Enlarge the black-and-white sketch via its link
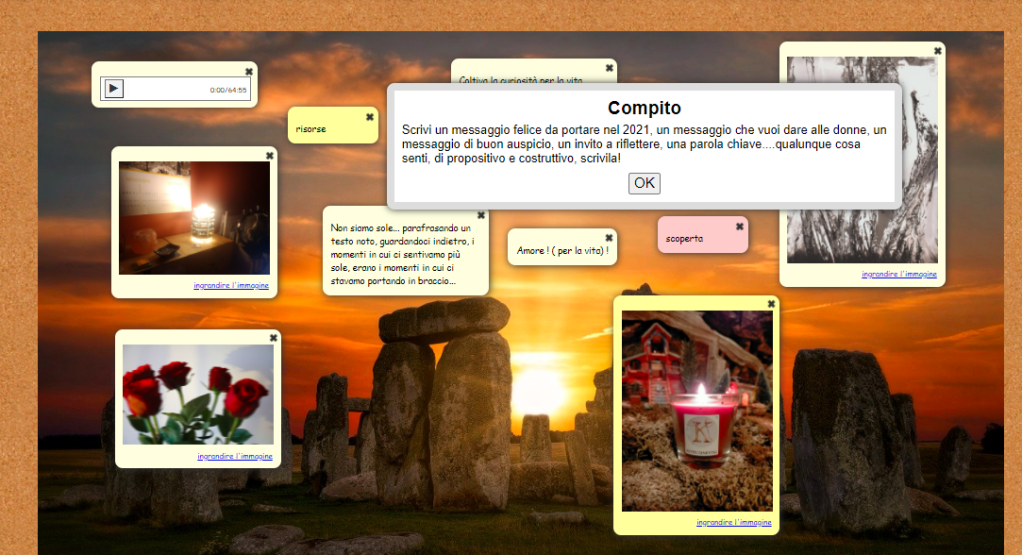Viewport: 1022px width, 555px height. (x=899, y=274)
